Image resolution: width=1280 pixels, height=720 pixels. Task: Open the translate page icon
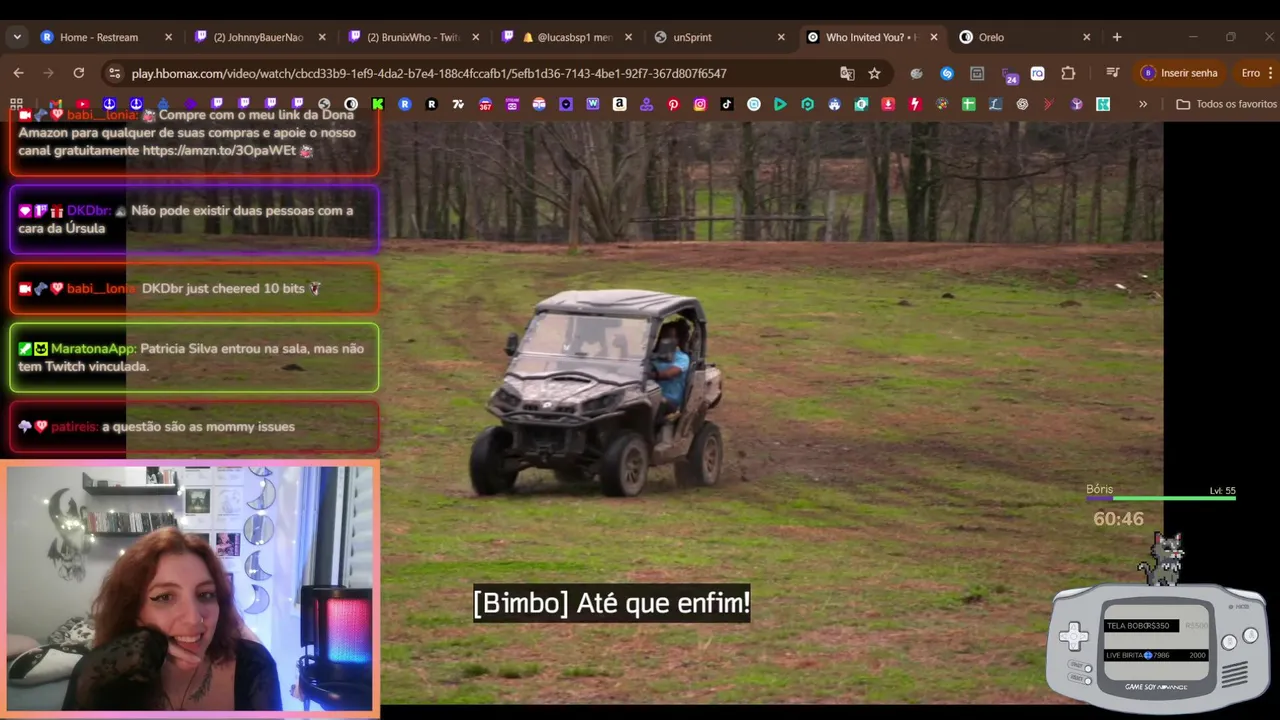pos(847,73)
